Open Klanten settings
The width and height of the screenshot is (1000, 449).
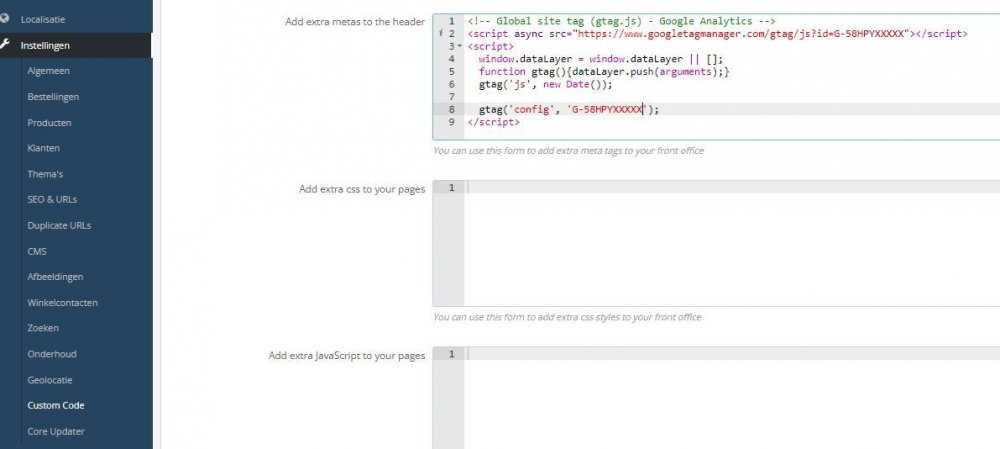coord(44,148)
